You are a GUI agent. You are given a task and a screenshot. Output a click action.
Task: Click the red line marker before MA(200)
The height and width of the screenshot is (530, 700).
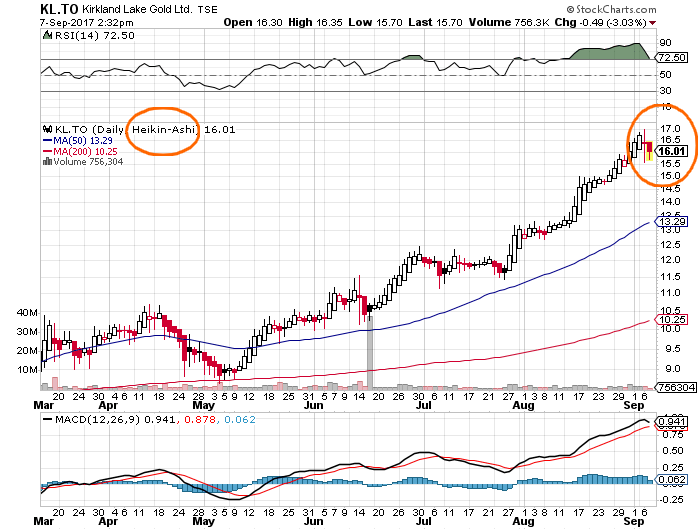pos(48,151)
